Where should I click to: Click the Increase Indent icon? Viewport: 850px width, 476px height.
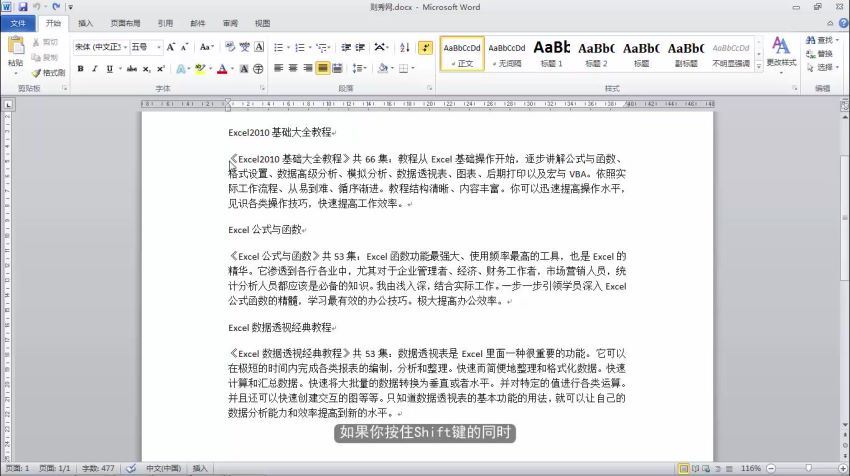coord(360,48)
